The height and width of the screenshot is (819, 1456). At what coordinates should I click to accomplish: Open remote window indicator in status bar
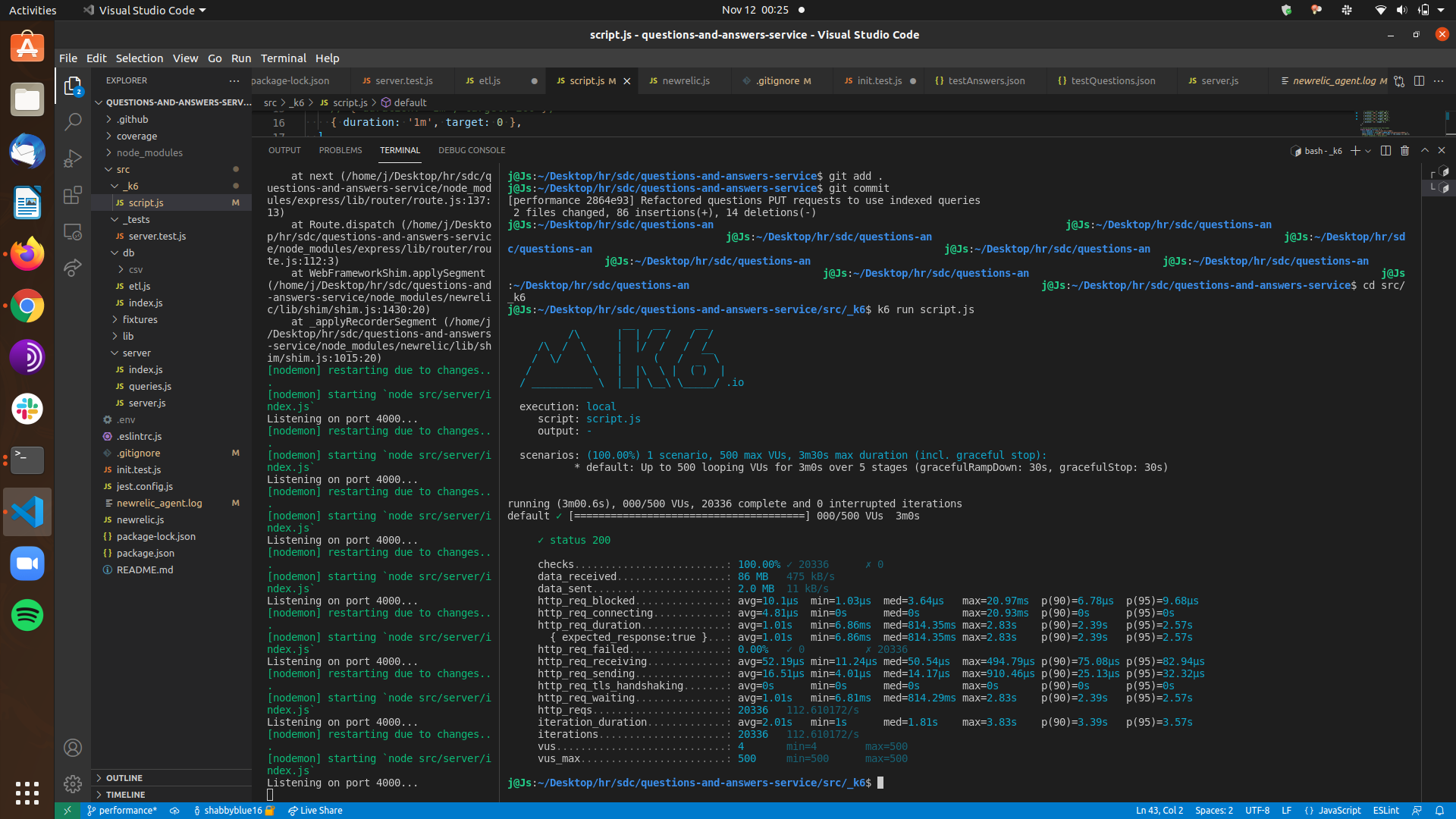[67, 811]
